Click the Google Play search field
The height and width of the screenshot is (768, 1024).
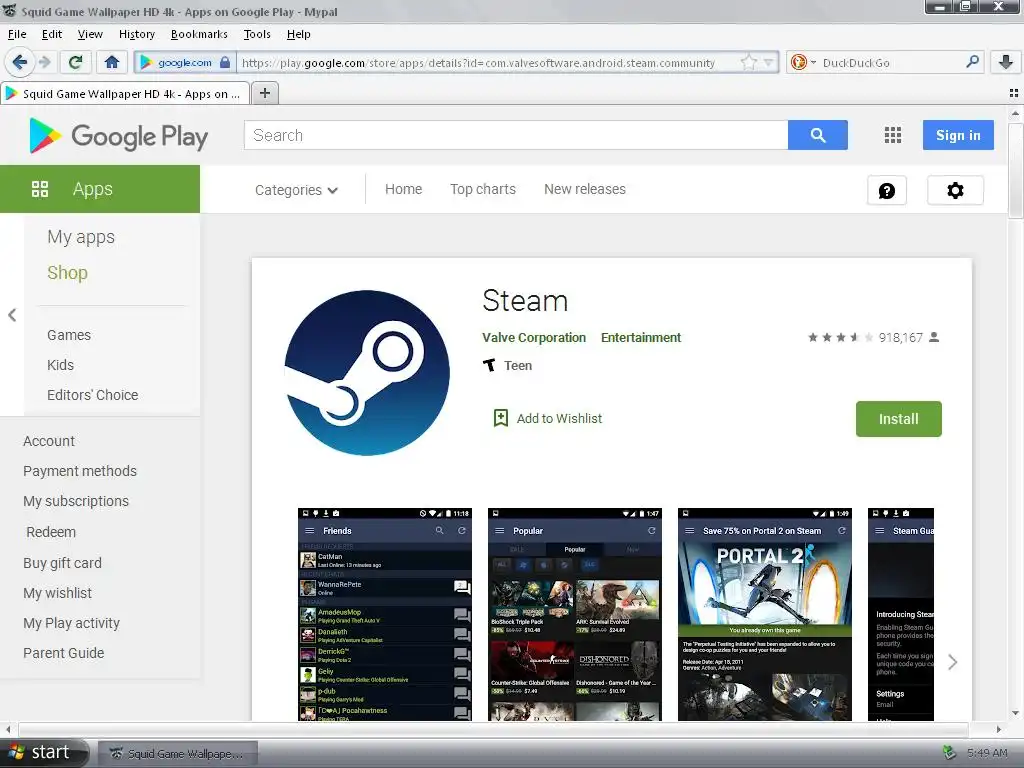coord(516,135)
